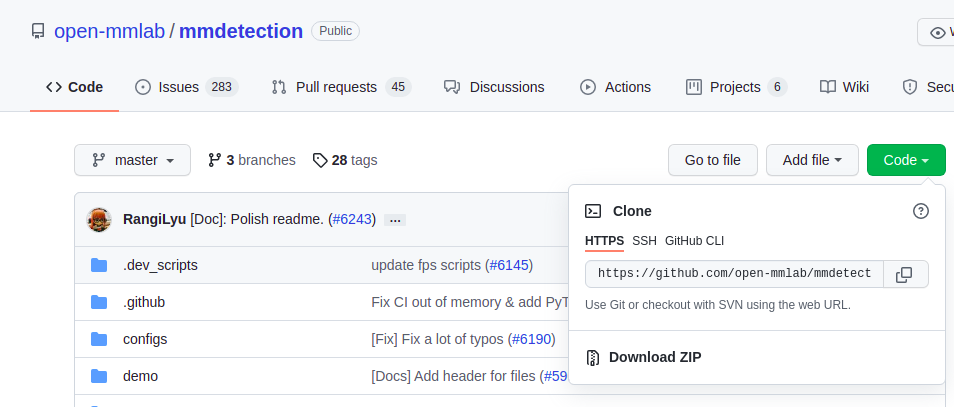
Task: Click the terminal Clone icon
Action: tap(593, 211)
